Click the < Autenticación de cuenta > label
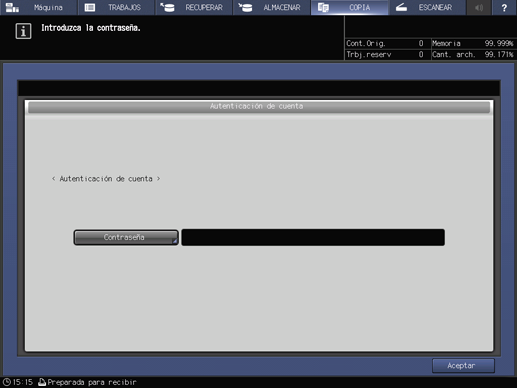 (106, 179)
